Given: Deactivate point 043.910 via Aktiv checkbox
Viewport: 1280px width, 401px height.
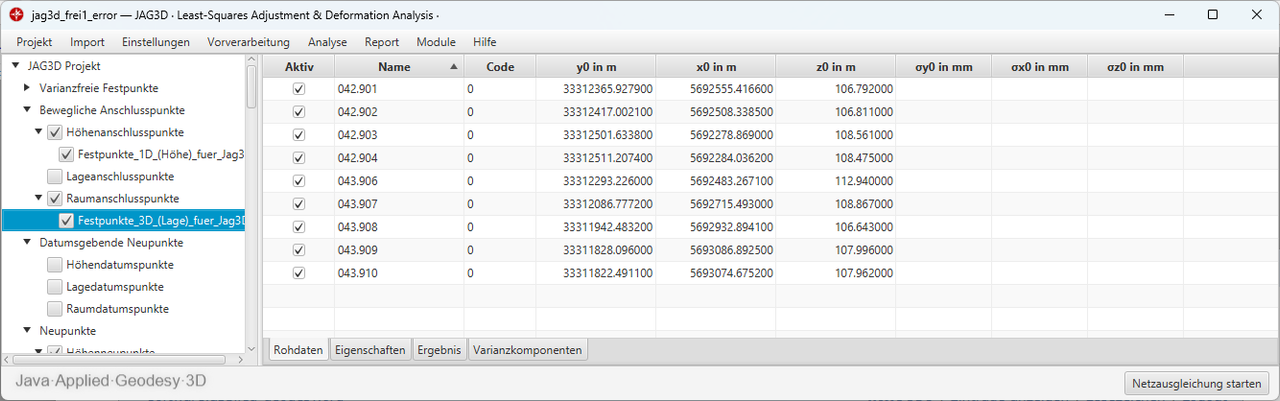Looking at the screenshot, I should [298, 273].
